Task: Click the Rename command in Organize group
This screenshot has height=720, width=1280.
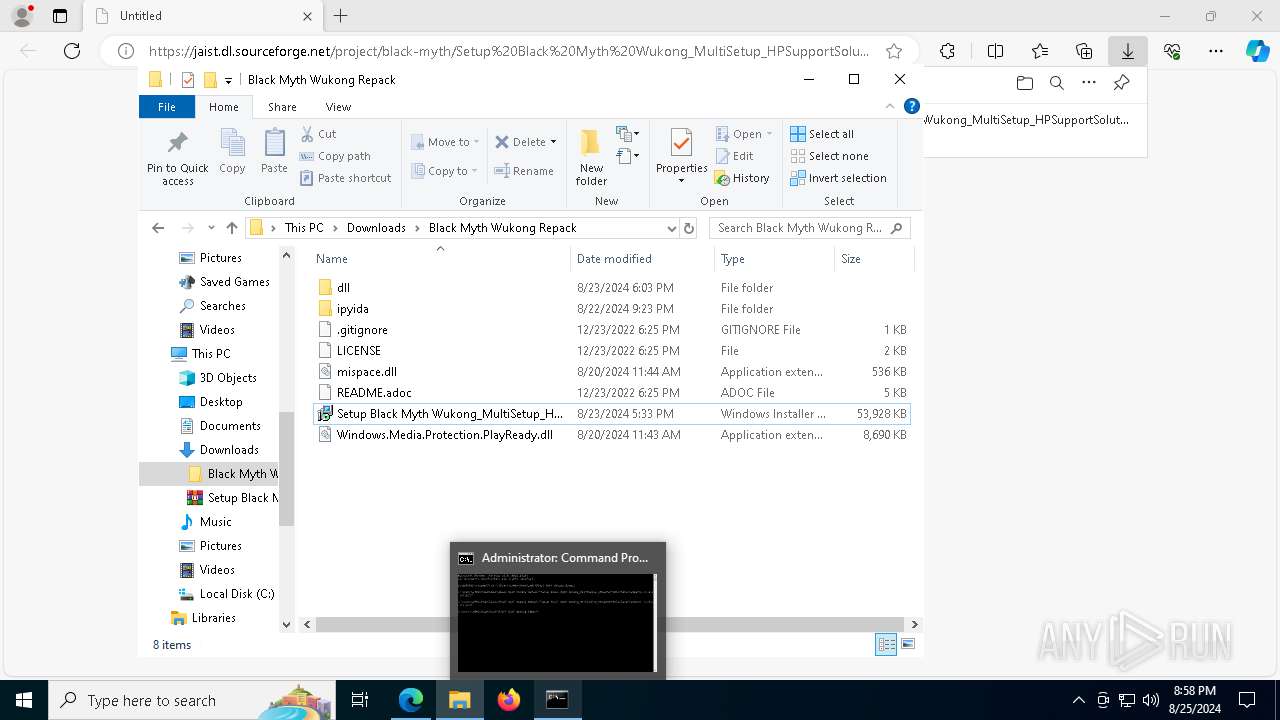Action: point(524,171)
